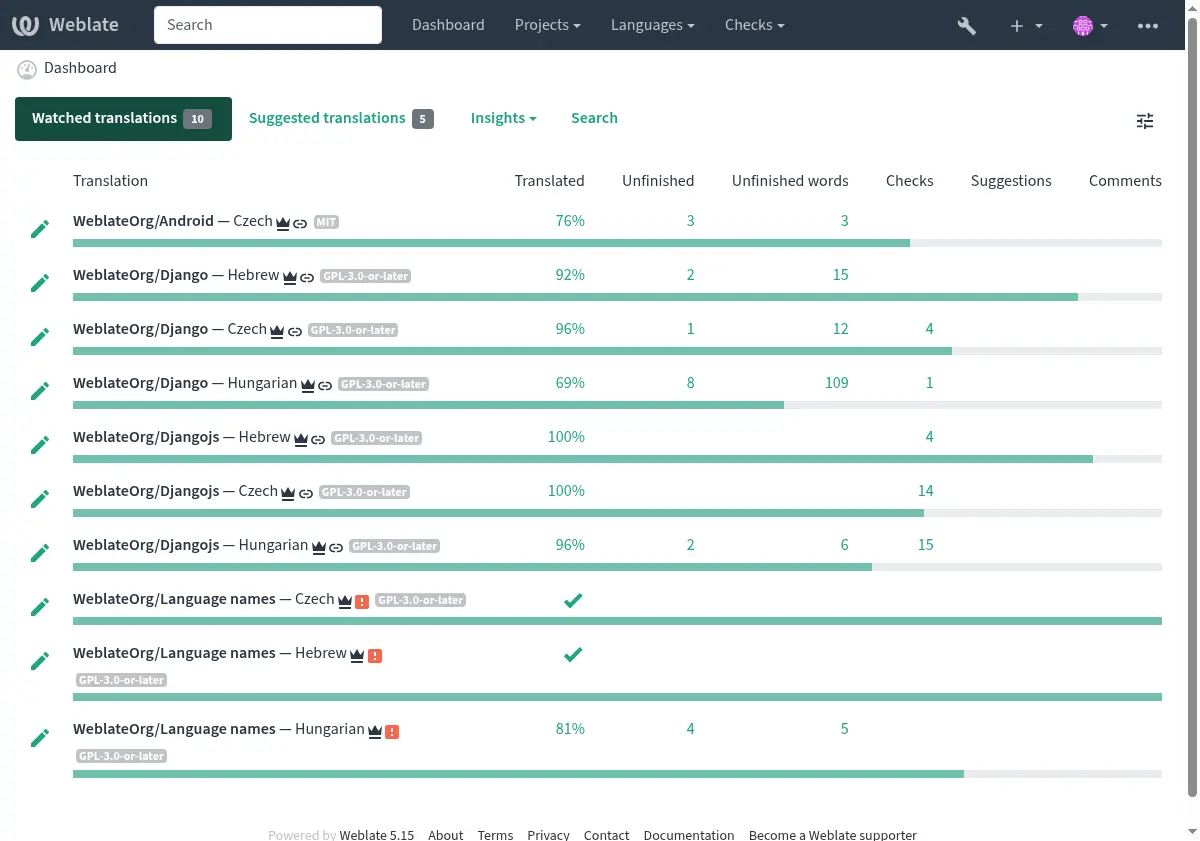1200x841 pixels.
Task: Click the Unfinished words column header
Action: click(x=790, y=181)
